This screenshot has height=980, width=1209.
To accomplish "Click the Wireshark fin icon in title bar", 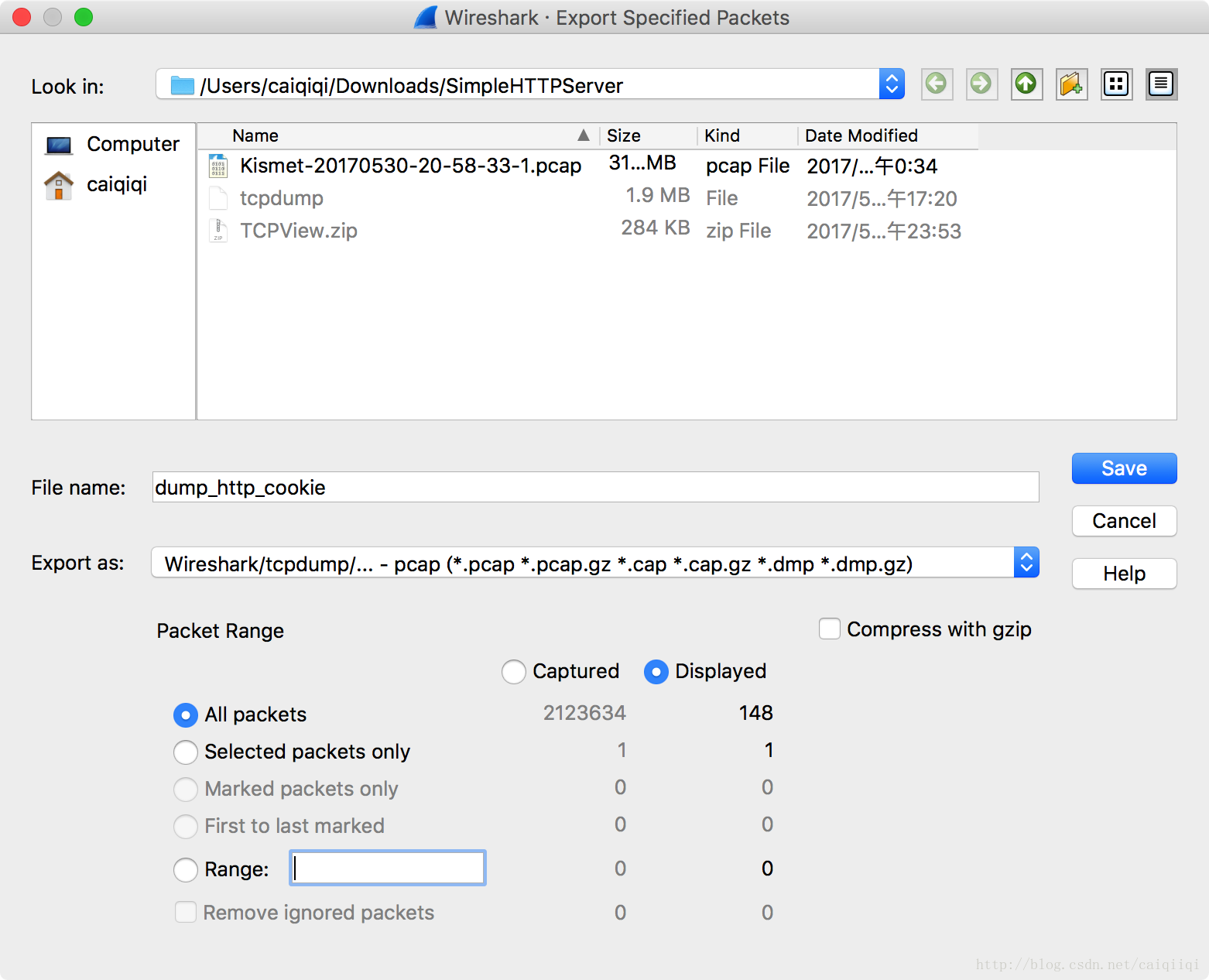I will (426, 17).
